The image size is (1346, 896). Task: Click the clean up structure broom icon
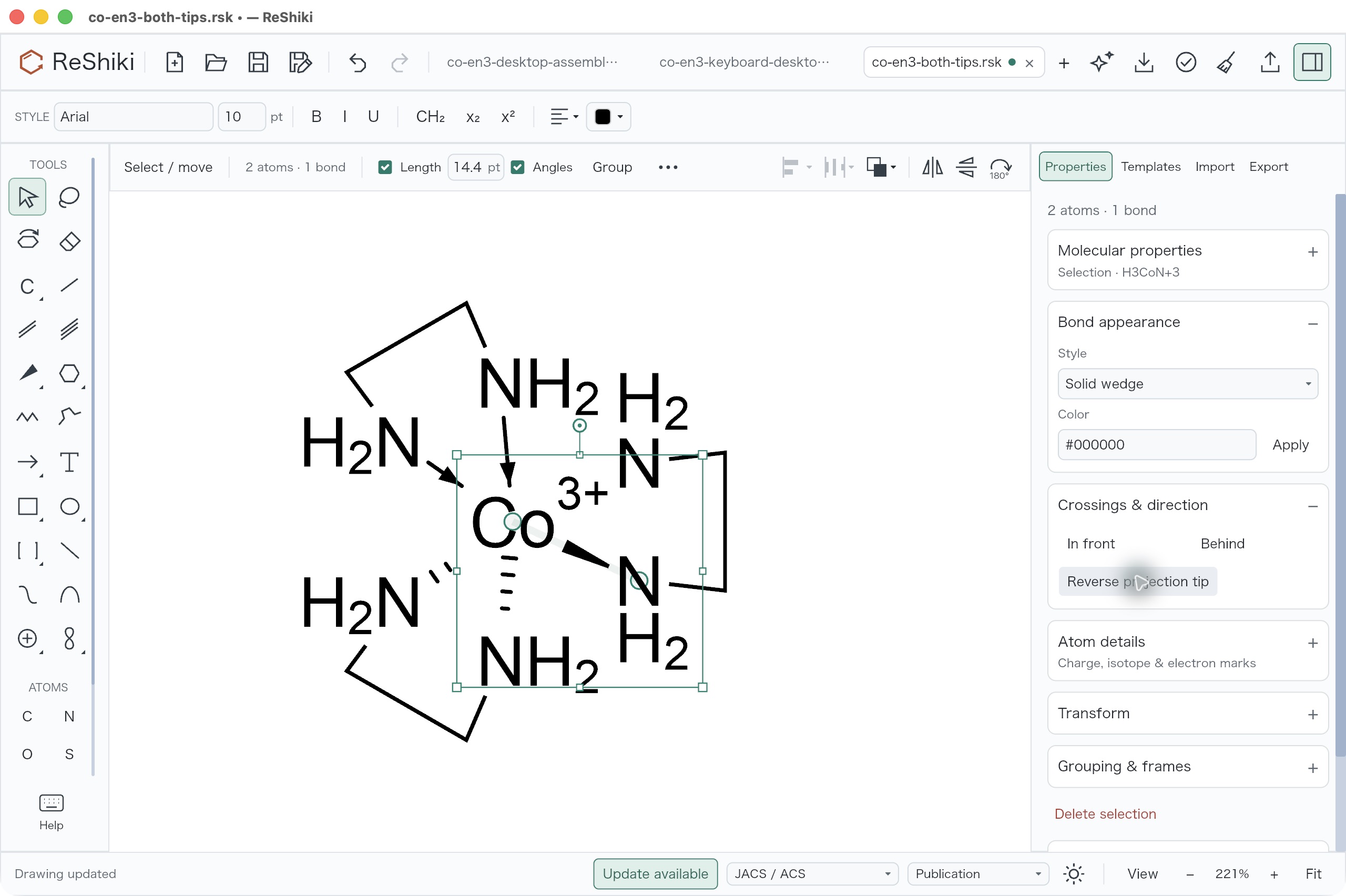(x=1227, y=62)
